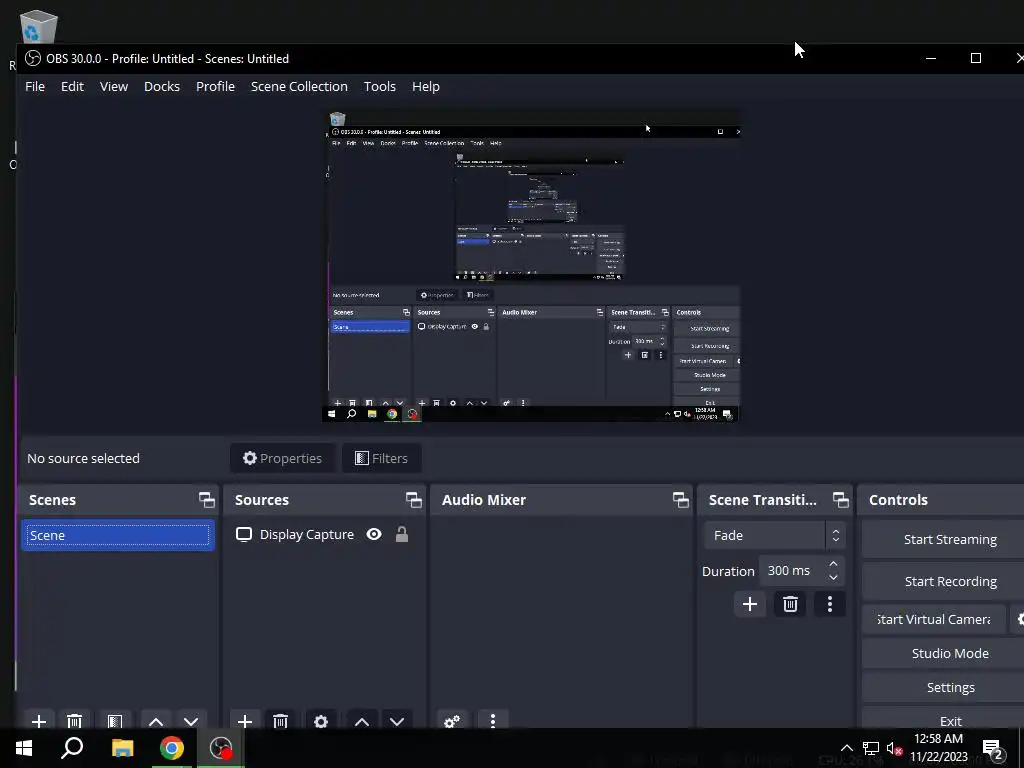1024x768 pixels.
Task: Click the Properties button
Action: (x=282, y=458)
